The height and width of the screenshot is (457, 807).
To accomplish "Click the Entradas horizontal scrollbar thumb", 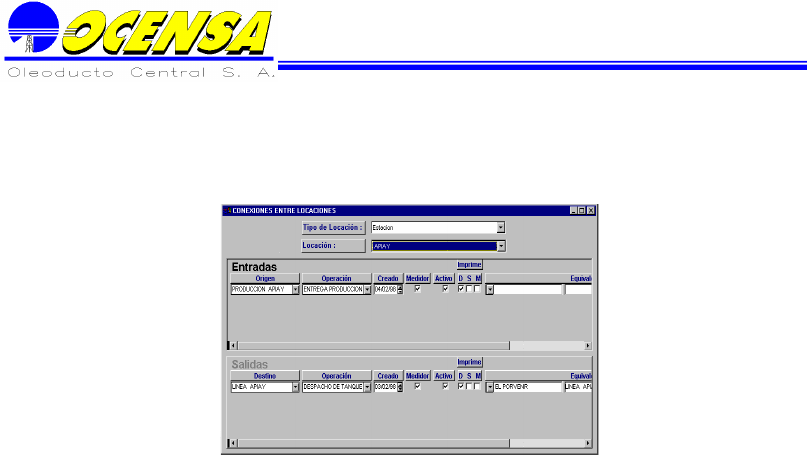I will pyautogui.click(x=373, y=346).
